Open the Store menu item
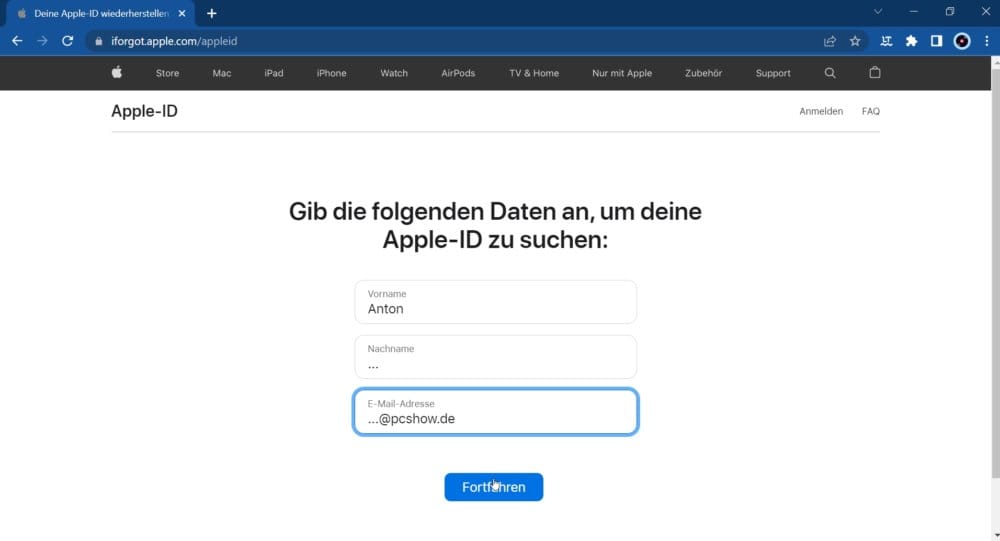 168,73
